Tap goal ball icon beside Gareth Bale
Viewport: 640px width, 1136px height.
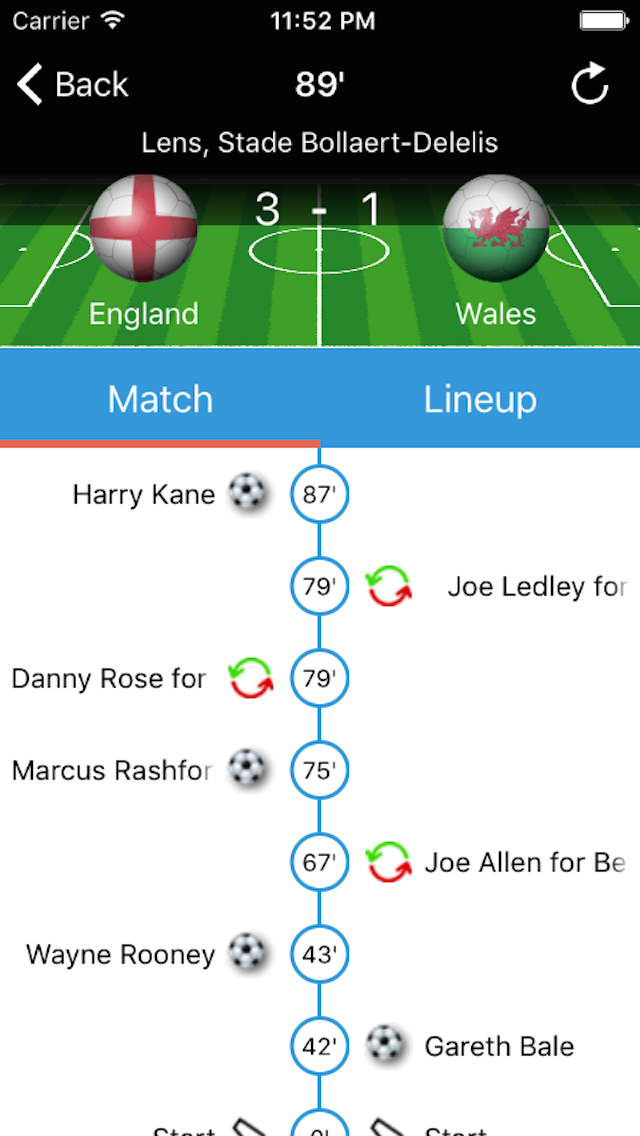386,1046
